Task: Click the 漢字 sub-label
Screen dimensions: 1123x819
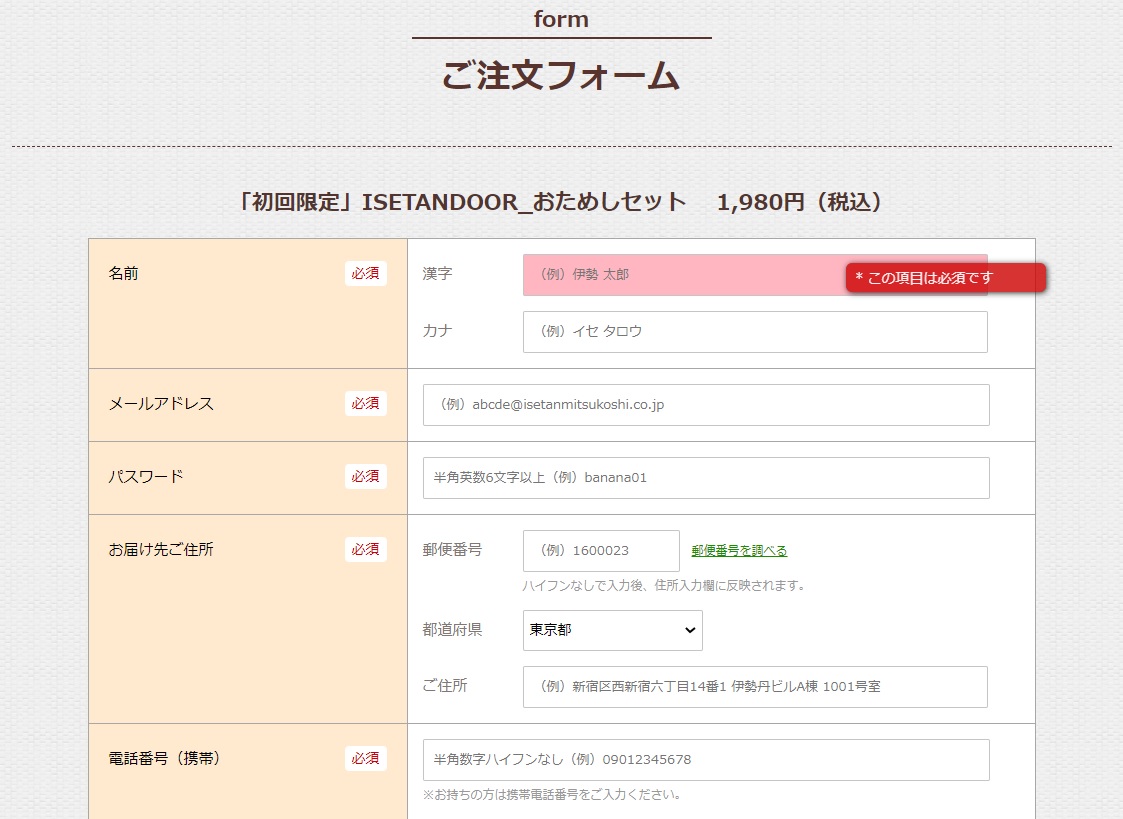Action: 437,274
